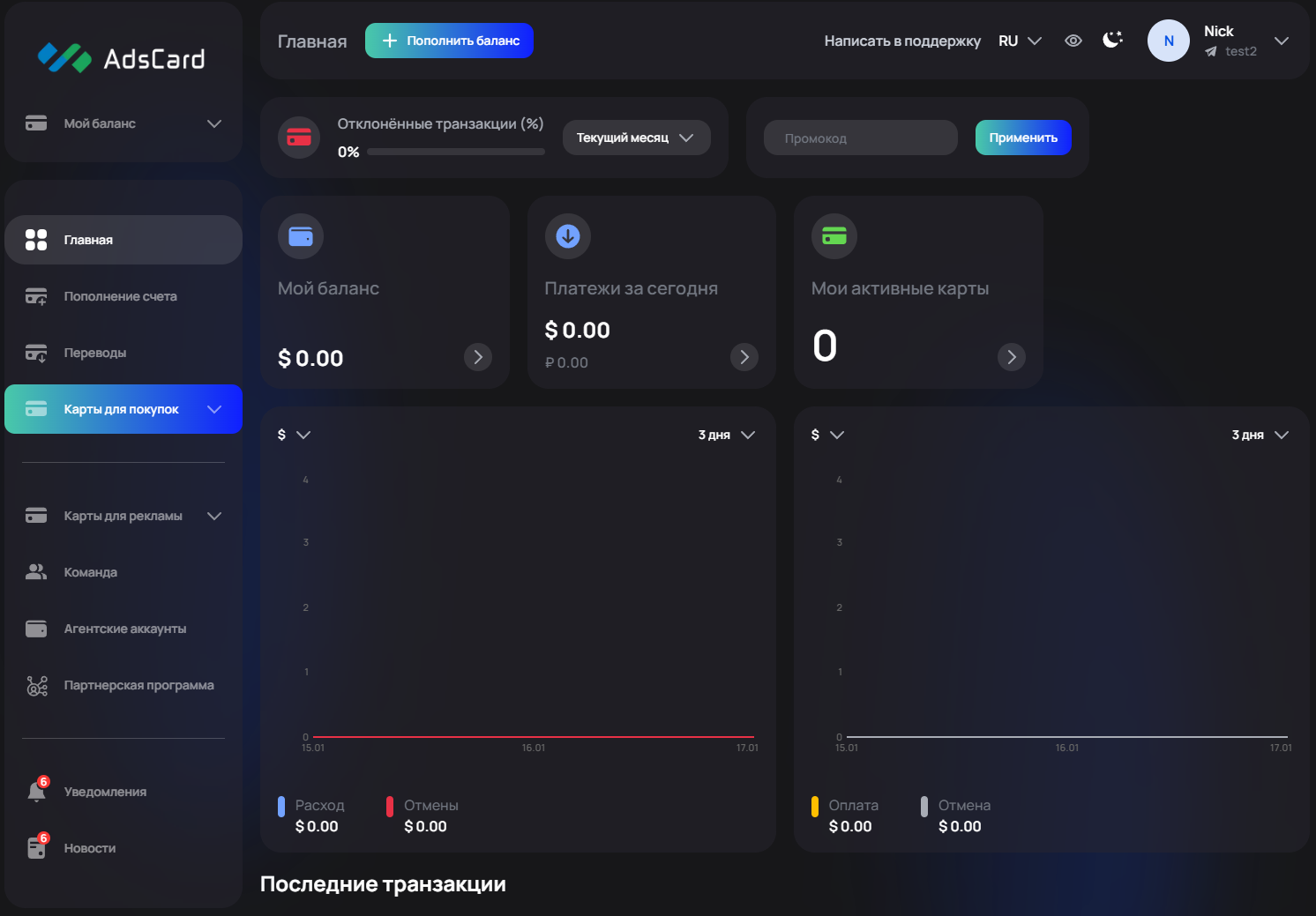Open the RU language dropdown
Image resolution: width=1316 pixels, height=916 pixels.
coord(1021,41)
